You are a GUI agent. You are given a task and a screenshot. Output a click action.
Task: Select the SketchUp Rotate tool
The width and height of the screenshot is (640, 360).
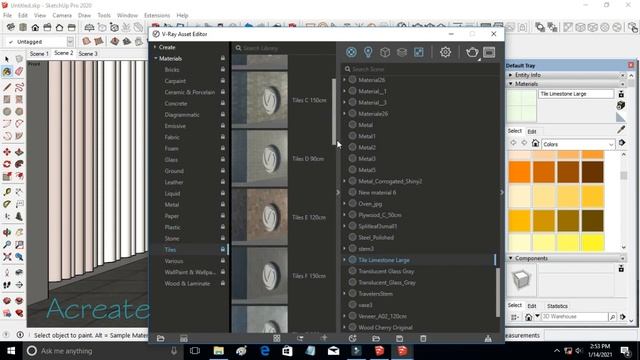point(7,164)
